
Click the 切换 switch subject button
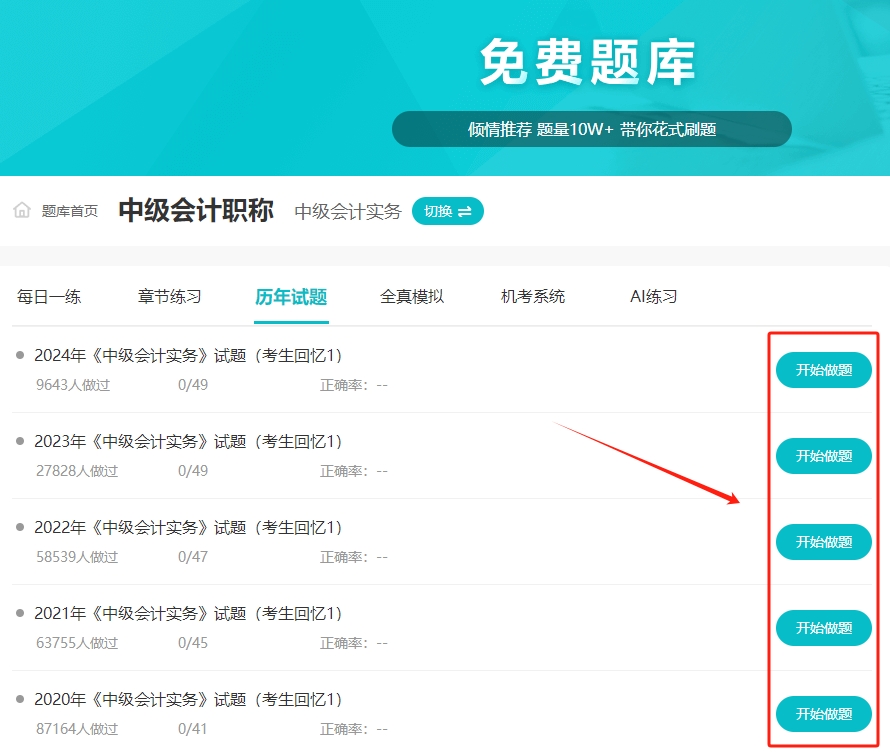(x=447, y=211)
